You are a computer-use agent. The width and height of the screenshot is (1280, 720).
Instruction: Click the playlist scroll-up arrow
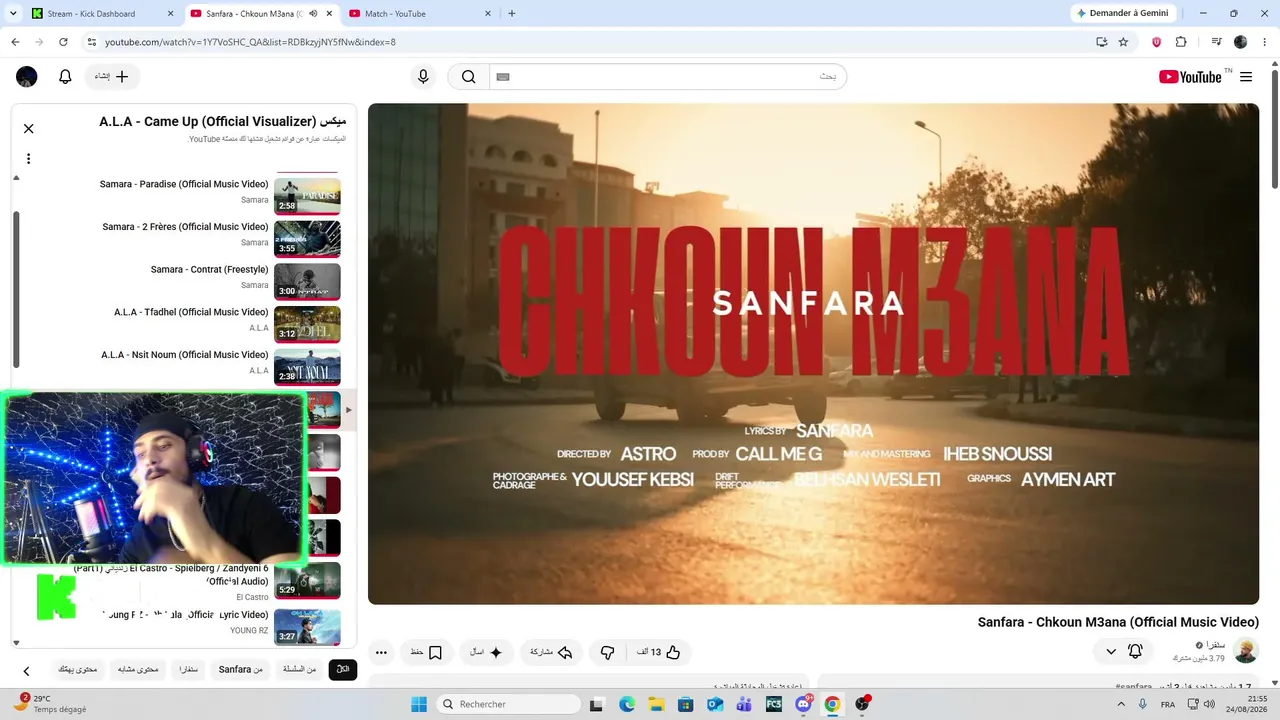point(16,177)
